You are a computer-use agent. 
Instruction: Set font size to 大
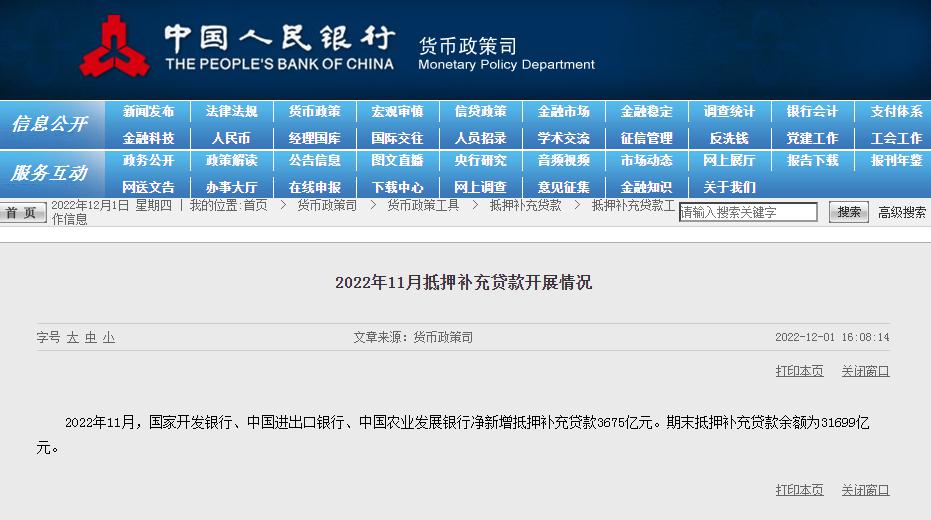72,338
